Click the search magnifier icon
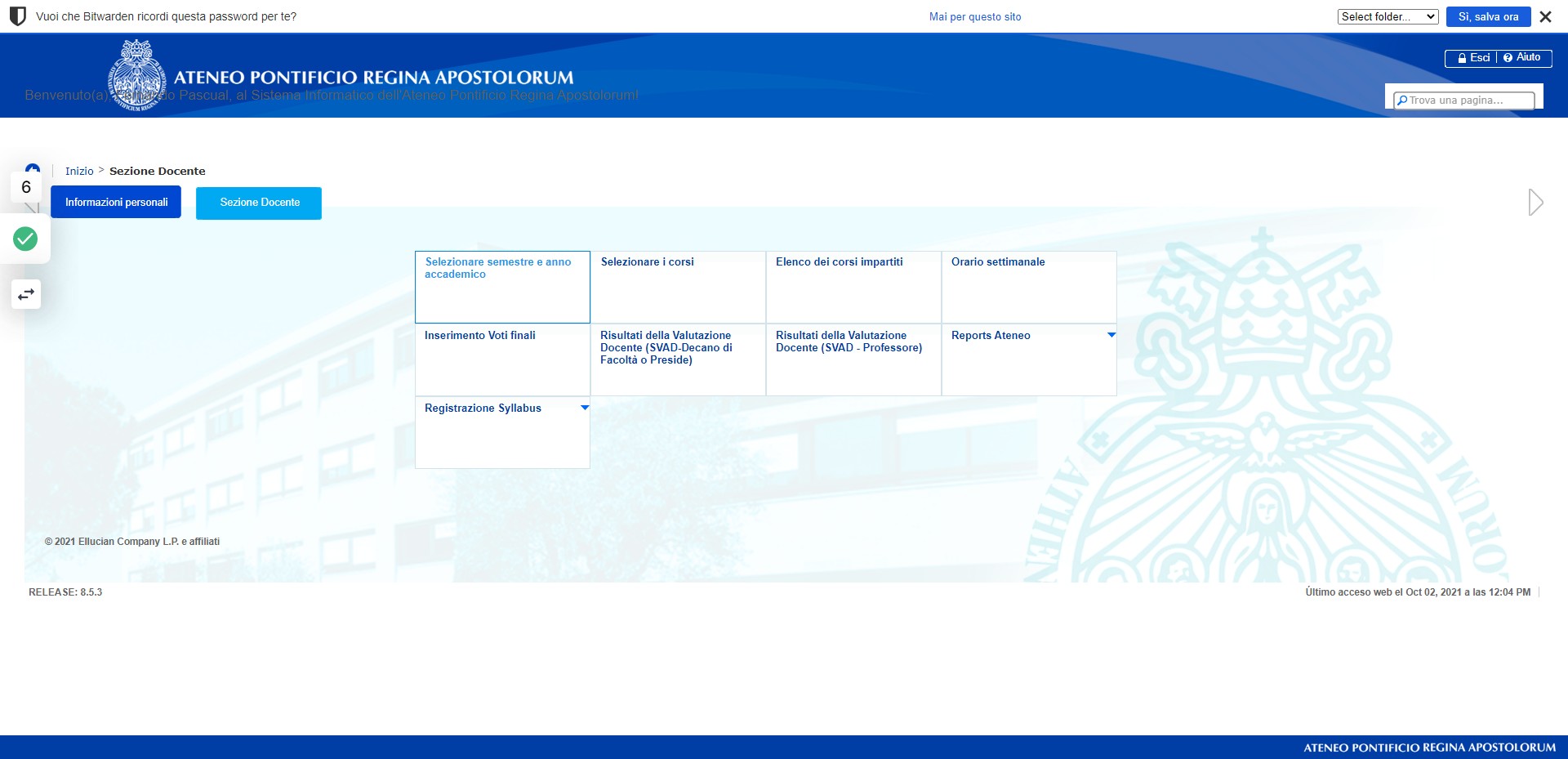This screenshot has height=759, width=1568. point(1402,100)
